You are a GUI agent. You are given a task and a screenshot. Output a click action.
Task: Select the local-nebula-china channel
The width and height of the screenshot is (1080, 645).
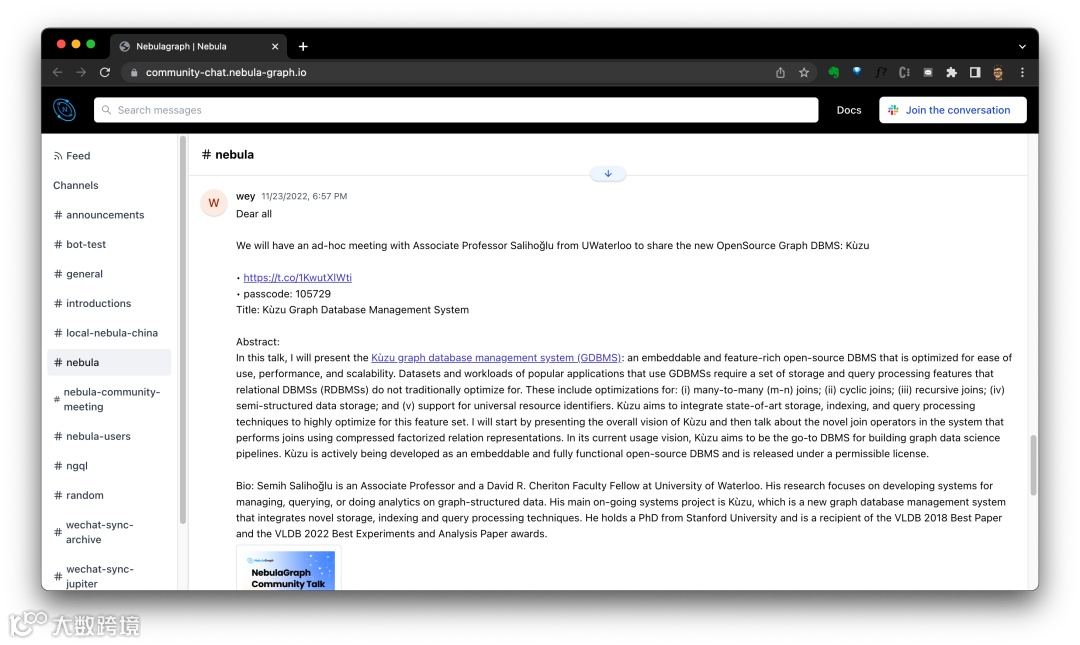(x=109, y=334)
